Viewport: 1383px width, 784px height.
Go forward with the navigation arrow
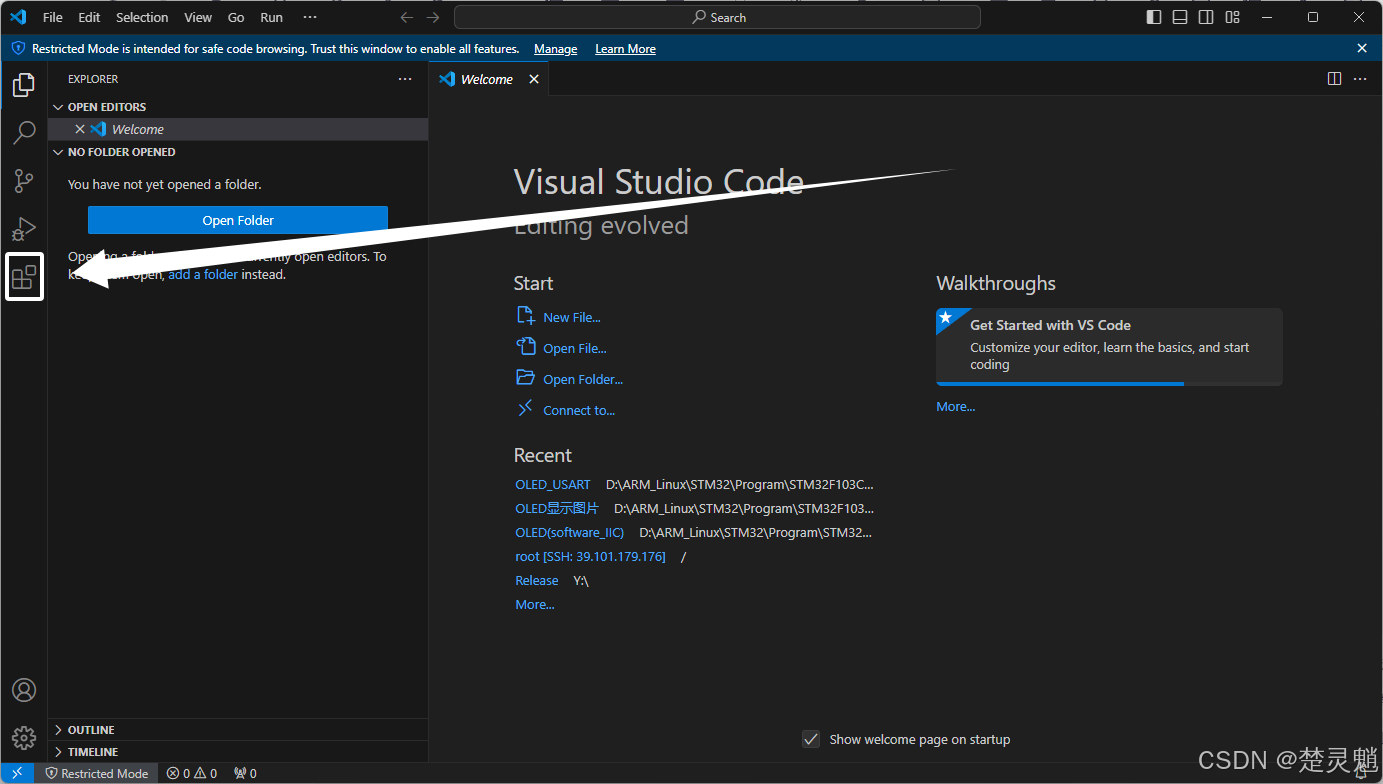pyautogui.click(x=433, y=17)
